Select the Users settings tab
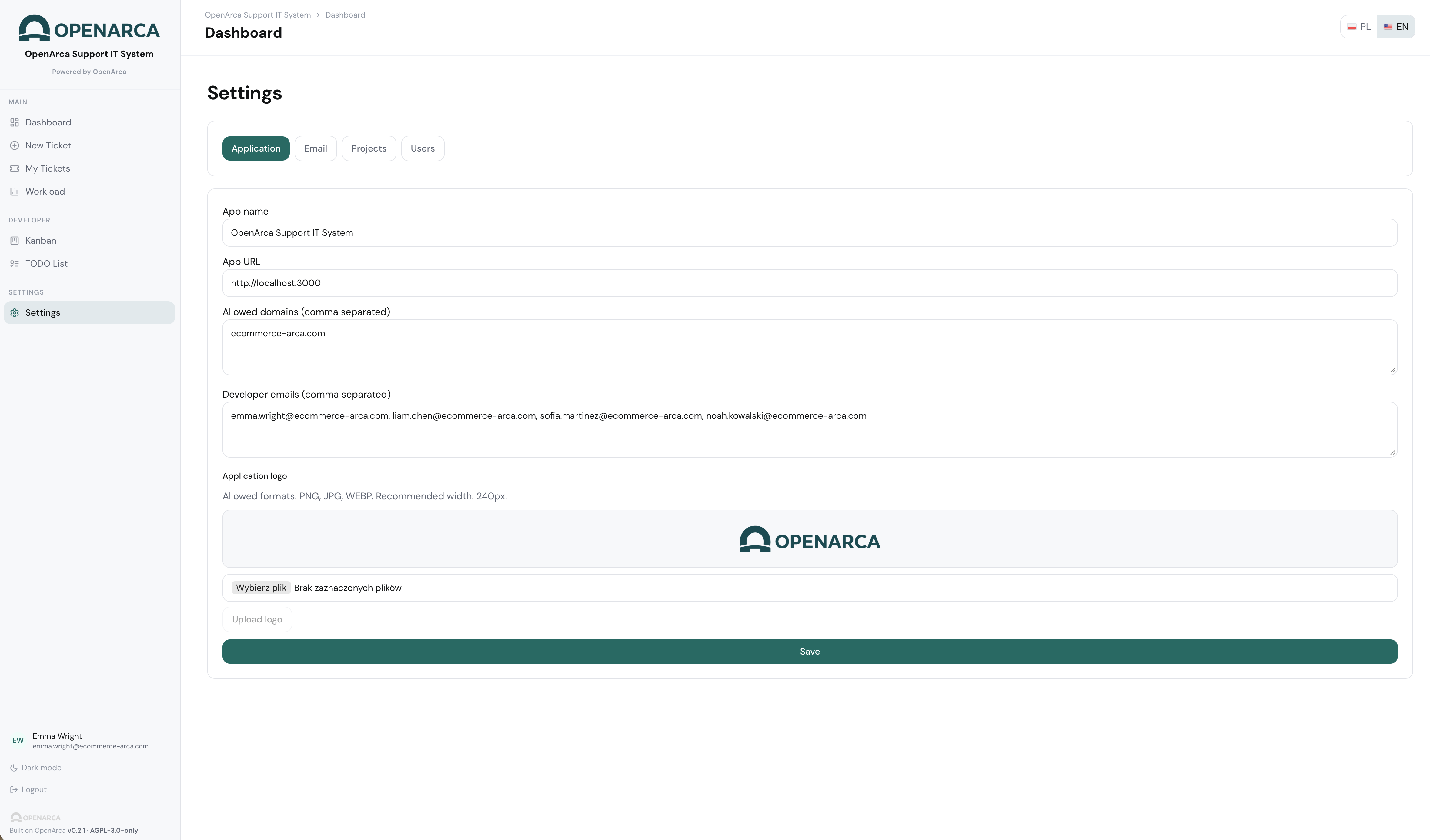The image size is (1430, 840). coord(422,148)
